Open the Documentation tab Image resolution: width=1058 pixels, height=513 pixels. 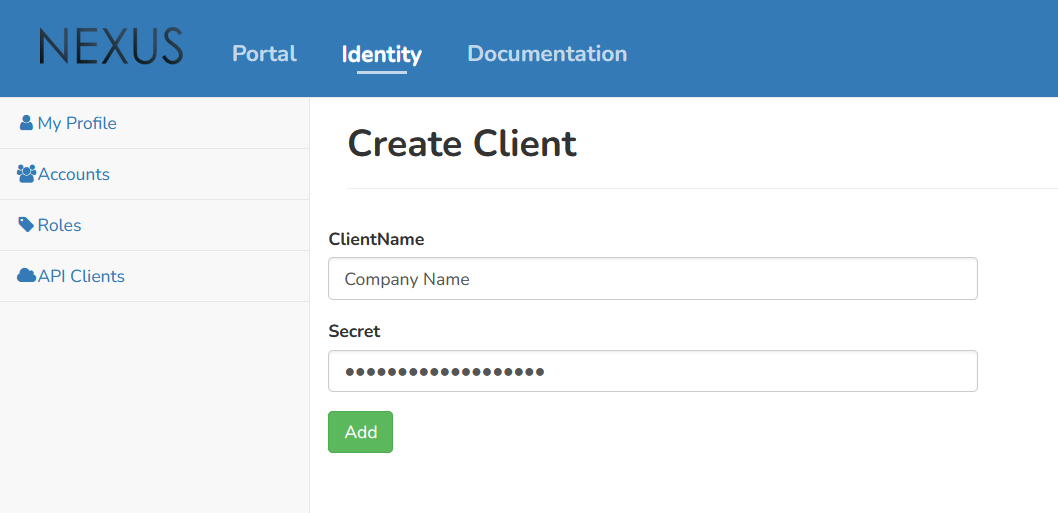(x=547, y=54)
